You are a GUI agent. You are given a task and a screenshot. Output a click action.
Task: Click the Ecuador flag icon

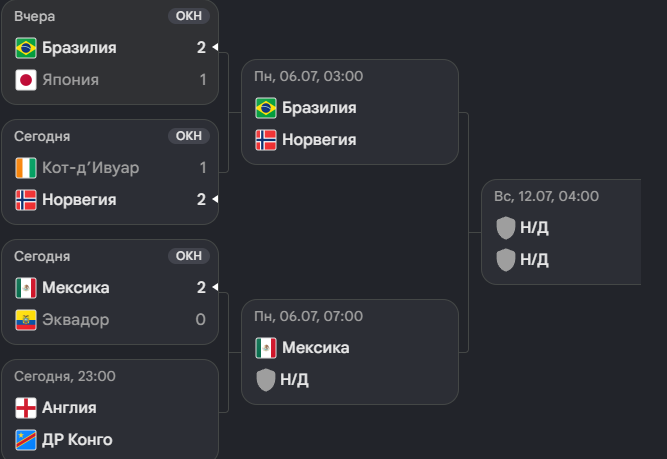pyautogui.click(x=26, y=320)
